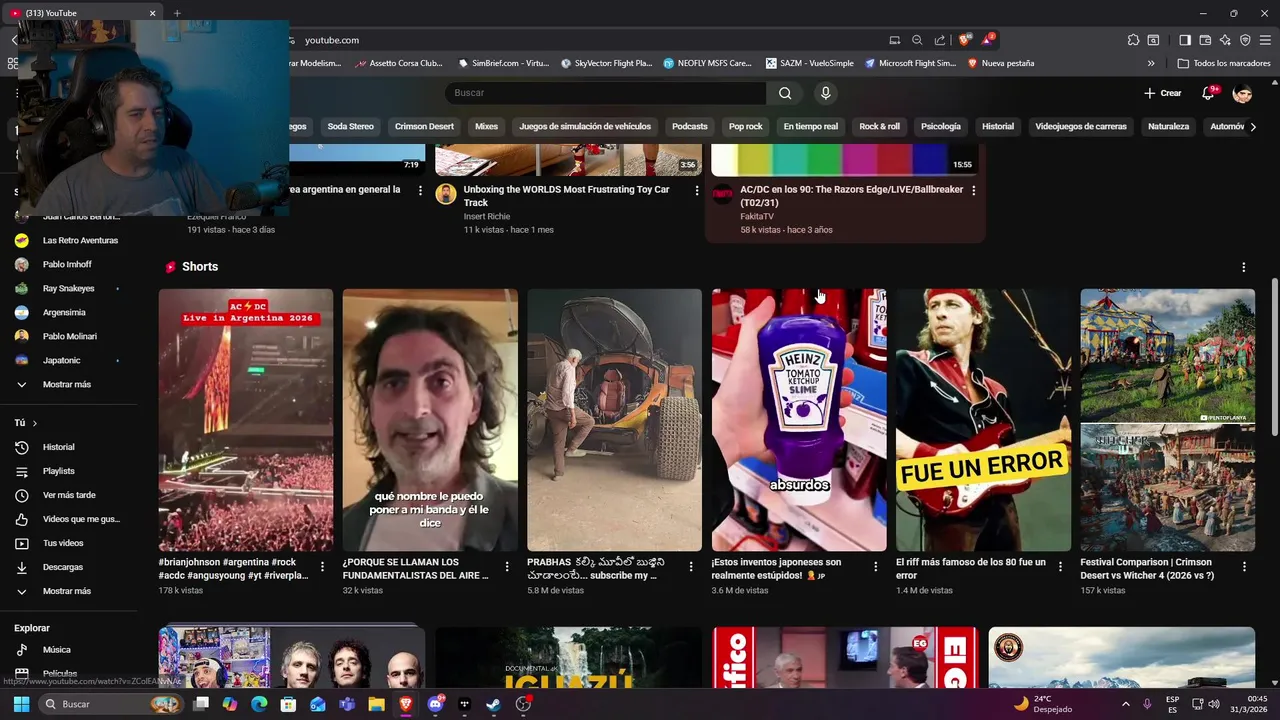The height and width of the screenshot is (720, 1280).
Task: Open the browser extensions puzzle icon
Action: coord(1133,40)
